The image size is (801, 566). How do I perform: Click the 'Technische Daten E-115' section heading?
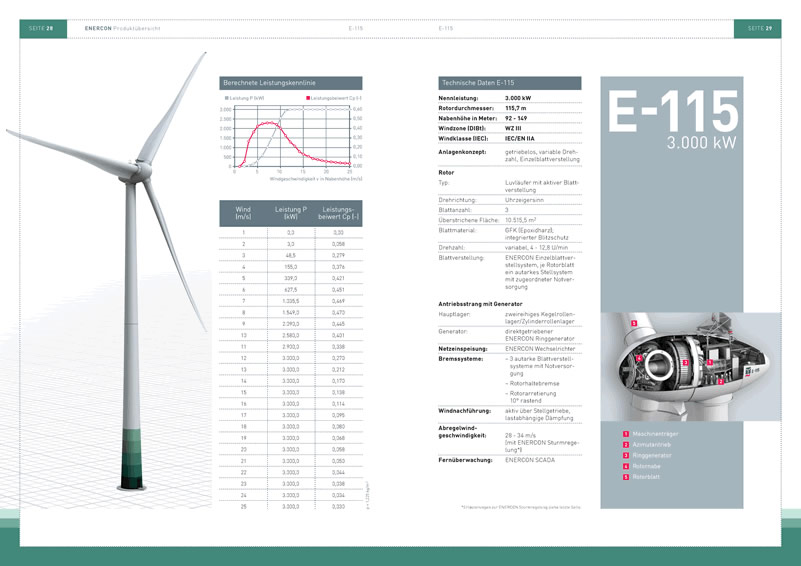(x=478, y=83)
